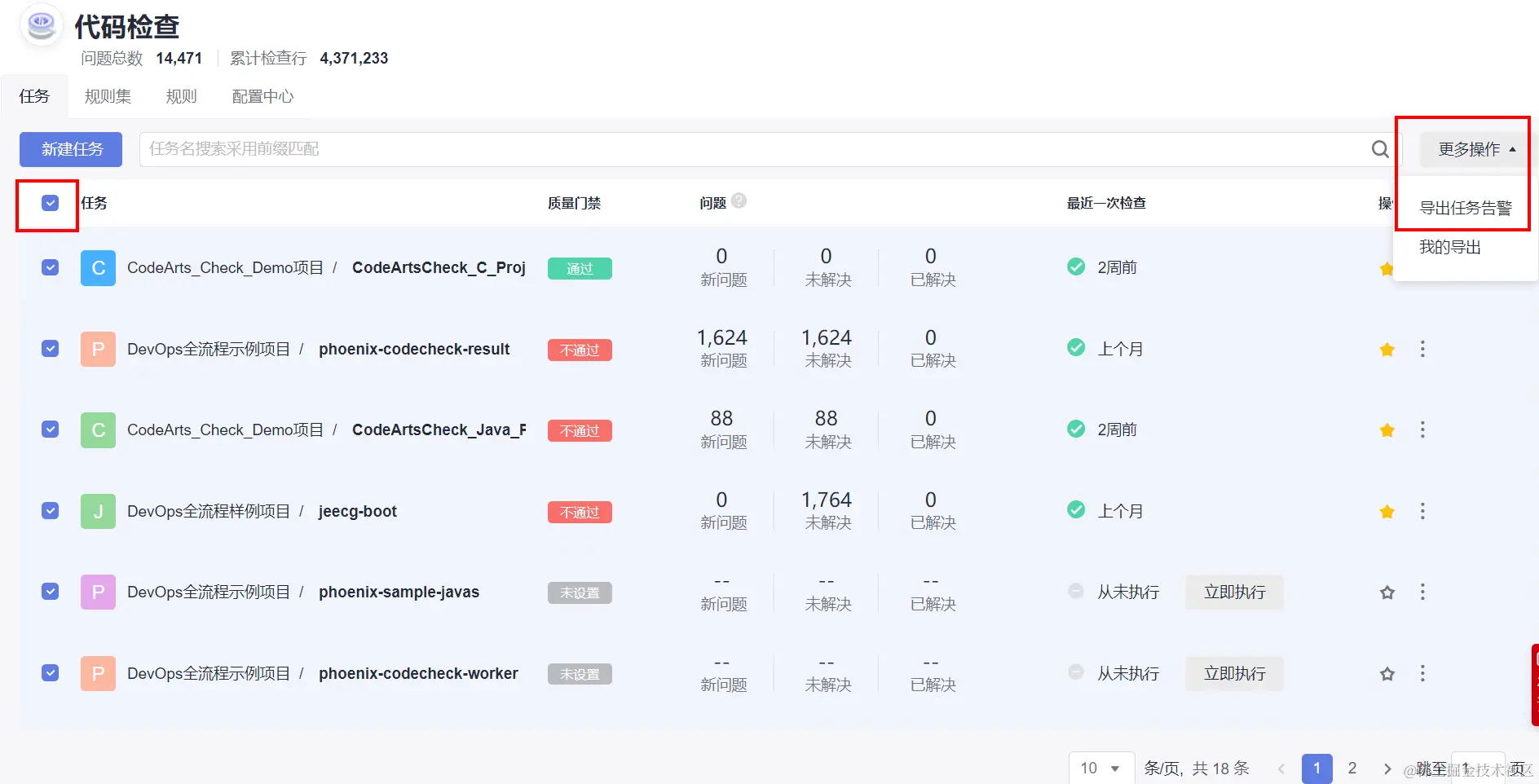Open the CodeArtsCheck_Java_F task name
This screenshot has width=1539, height=784.
439,429
